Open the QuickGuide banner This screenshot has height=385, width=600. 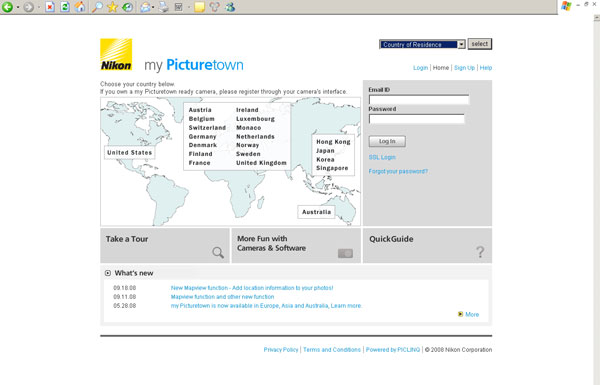coord(427,245)
